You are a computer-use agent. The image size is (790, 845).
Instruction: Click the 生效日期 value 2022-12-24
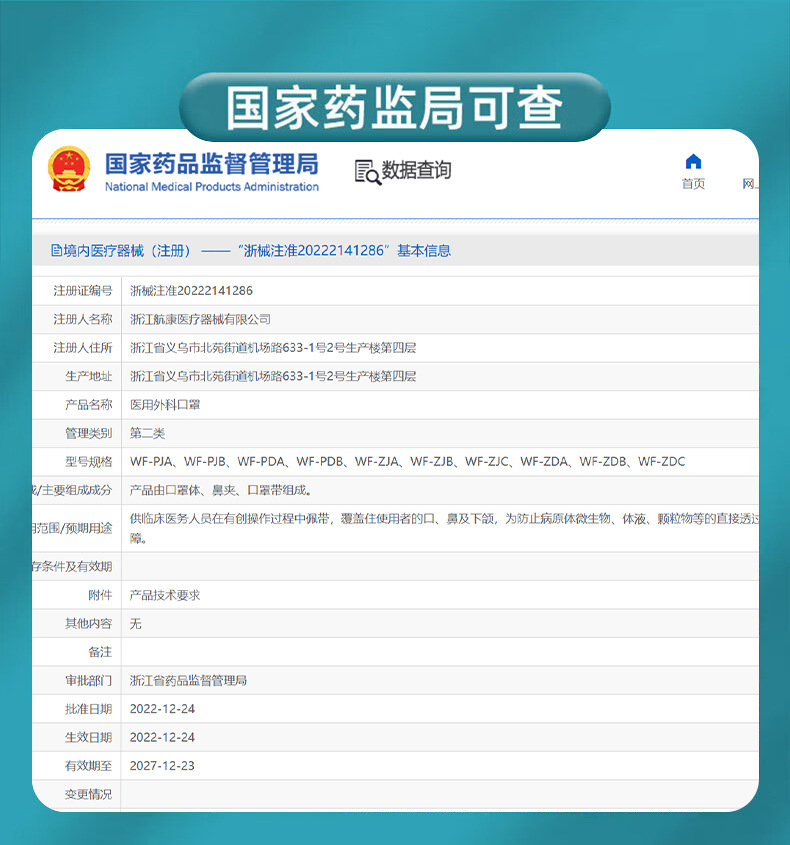click(162, 737)
